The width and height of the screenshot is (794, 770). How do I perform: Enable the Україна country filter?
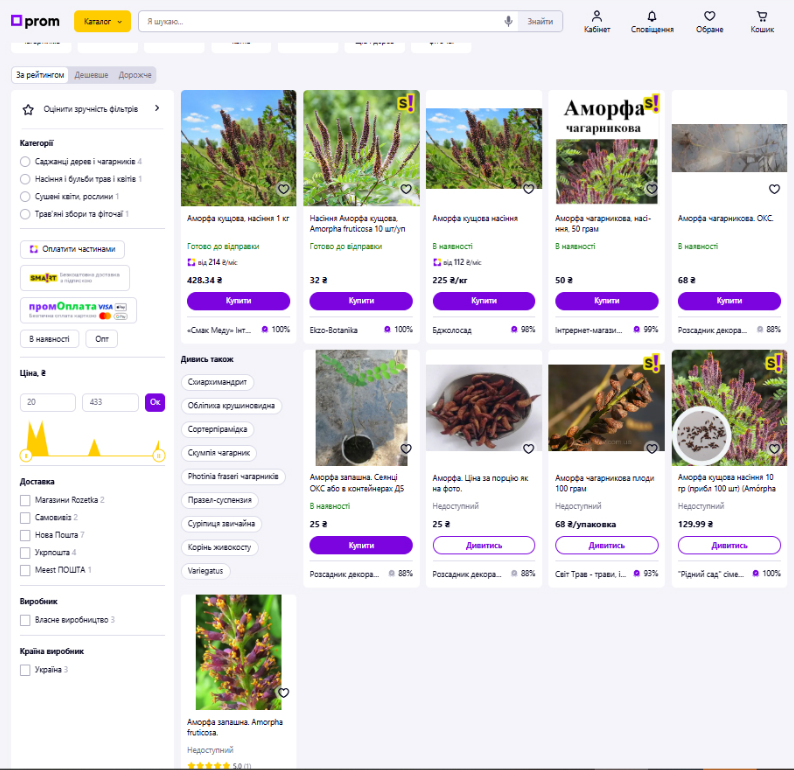(26, 670)
